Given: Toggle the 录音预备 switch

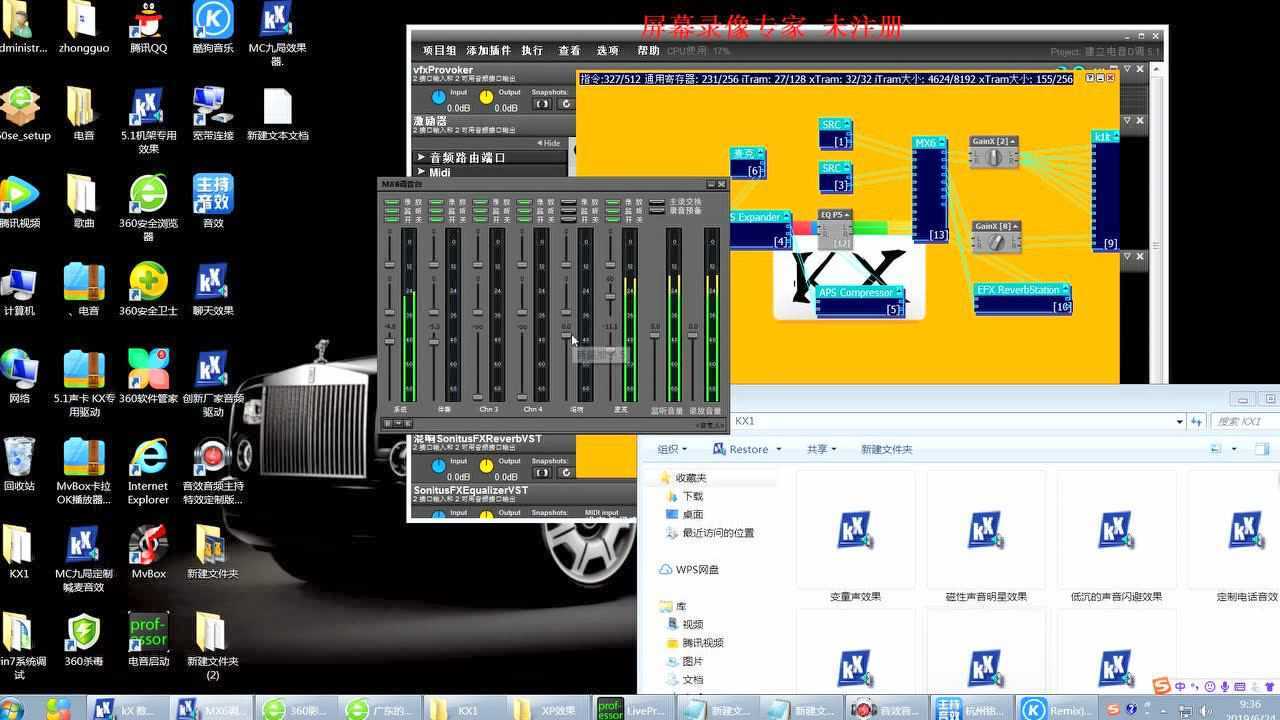Looking at the screenshot, I should [x=657, y=211].
